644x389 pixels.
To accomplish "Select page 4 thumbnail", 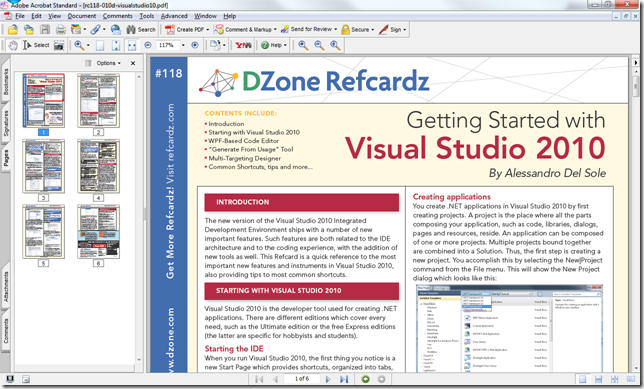I will pyautogui.click(x=98, y=166).
